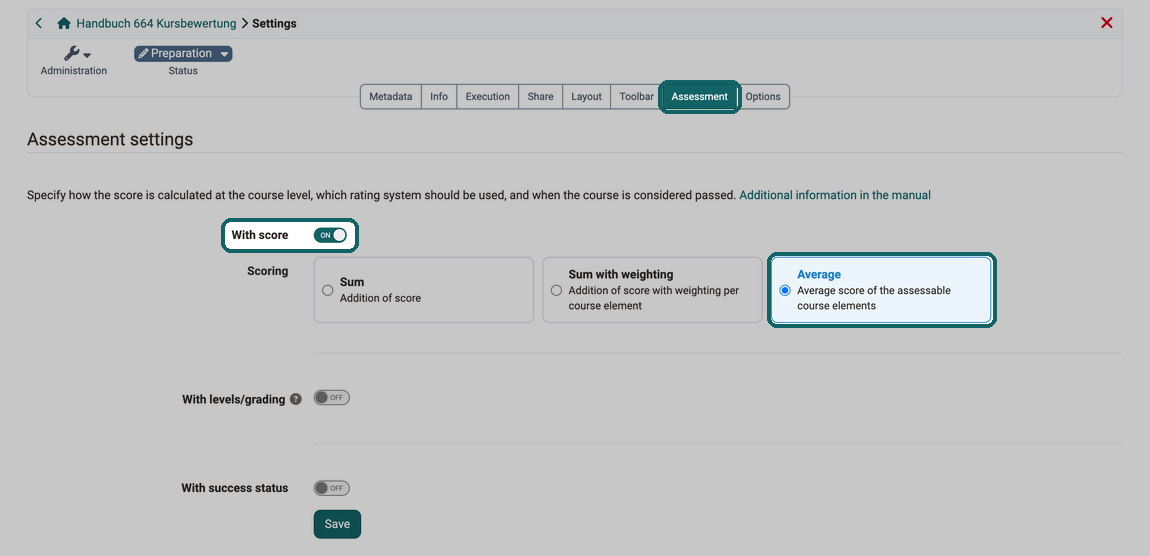Click the Status label under Preparation
The width and height of the screenshot is (1150, 556).
pos(183,71)
